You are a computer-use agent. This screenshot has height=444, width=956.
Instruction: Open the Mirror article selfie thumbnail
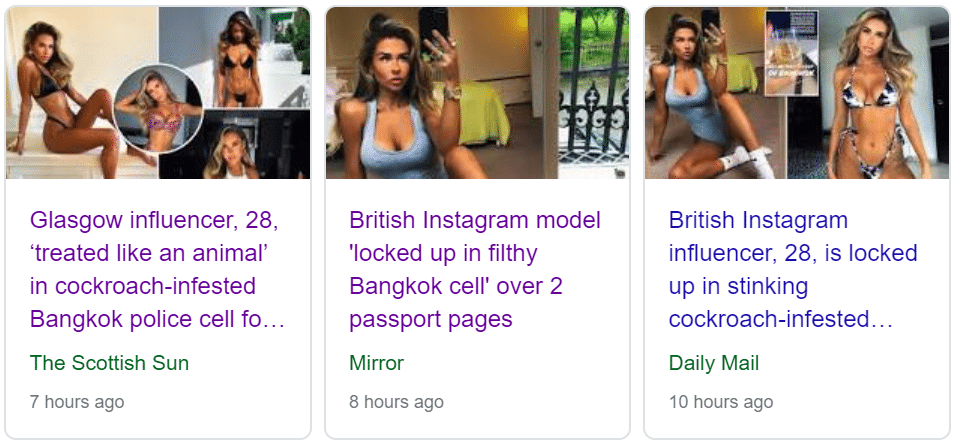click(477, 93)
